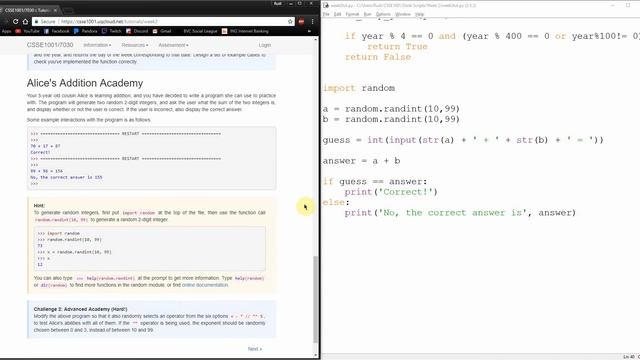The width and height of the screenshot is (640, 360).
Task: Expand the Resources dropdown menu
Action: [x=135, y=45]
